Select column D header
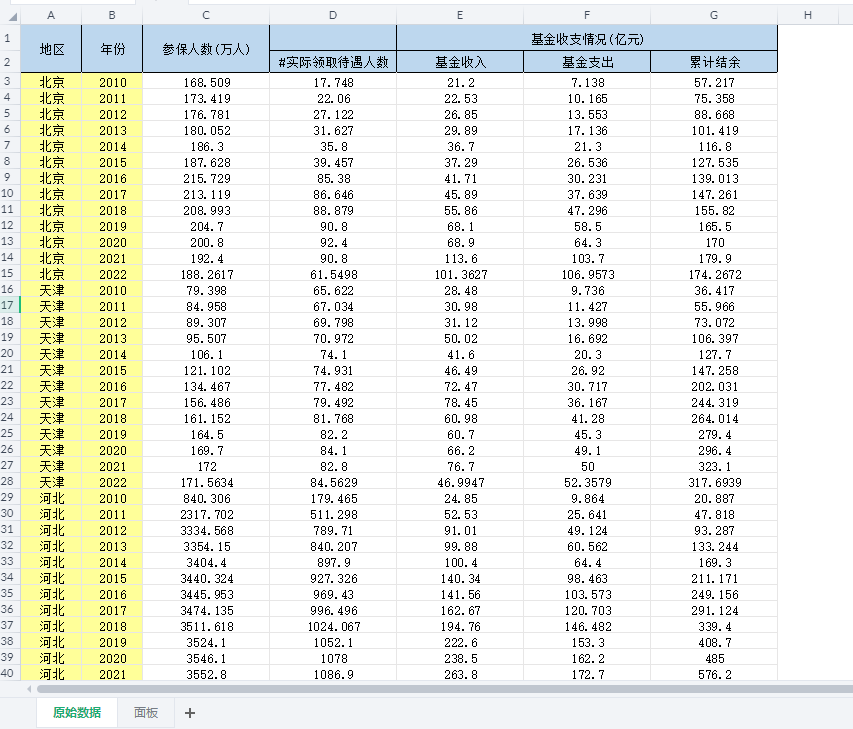 (333, 14)
